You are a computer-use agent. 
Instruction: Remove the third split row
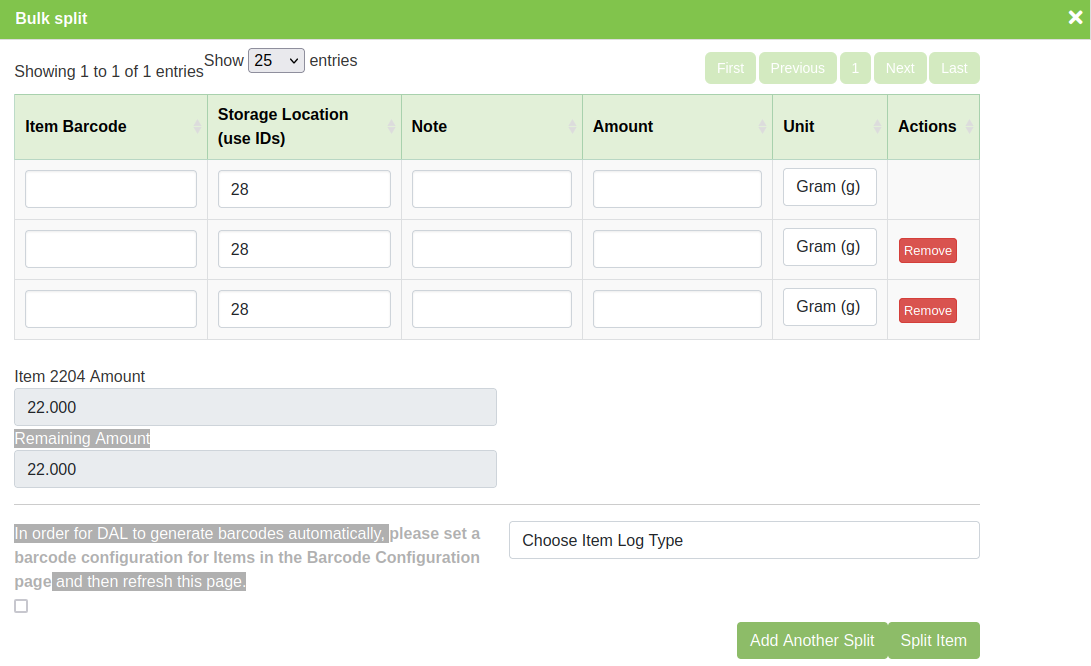point(927,311)
